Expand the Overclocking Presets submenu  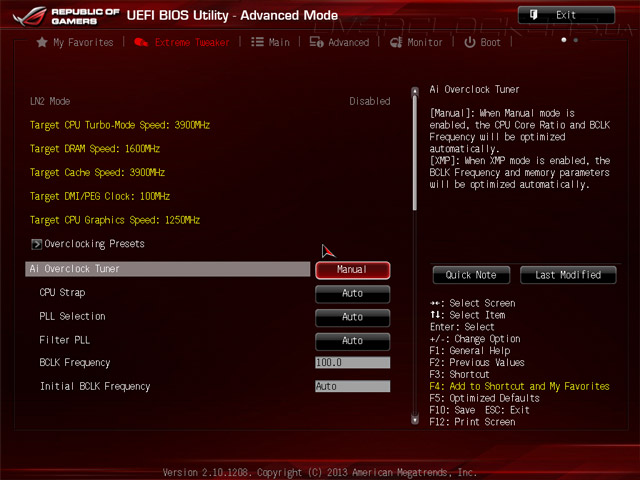coord(88,244)
